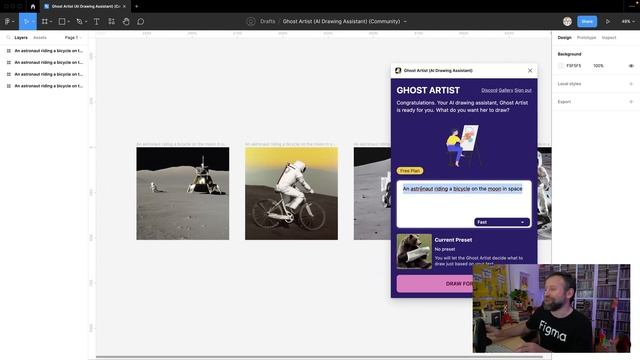Viewport: 640px width, 360px height.
Task: Click the frame title above bicycle image
Action: tap(290, 144)
